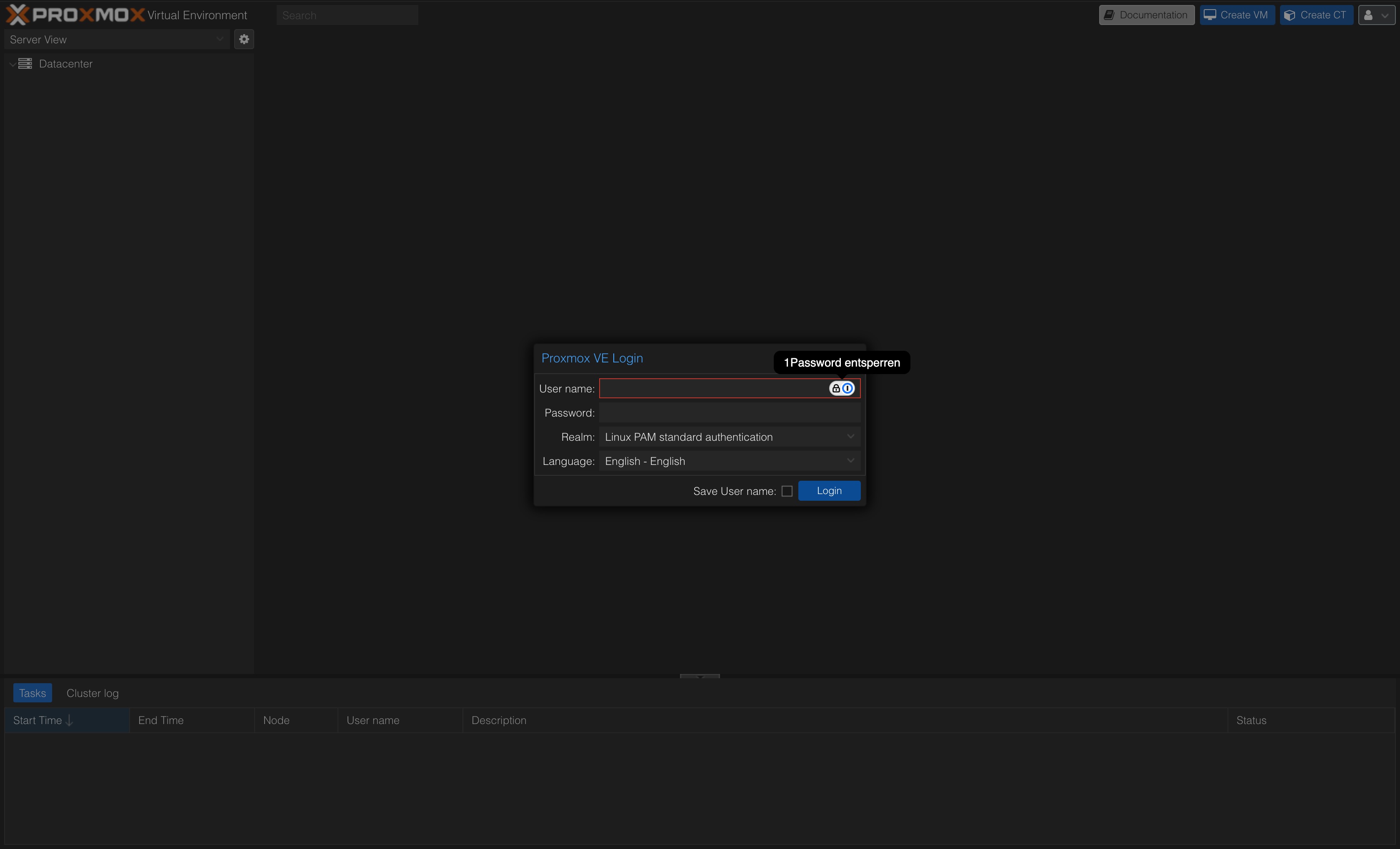Open the tree settings gear icon
1400x849 pixels.
[x=244, y=39]
